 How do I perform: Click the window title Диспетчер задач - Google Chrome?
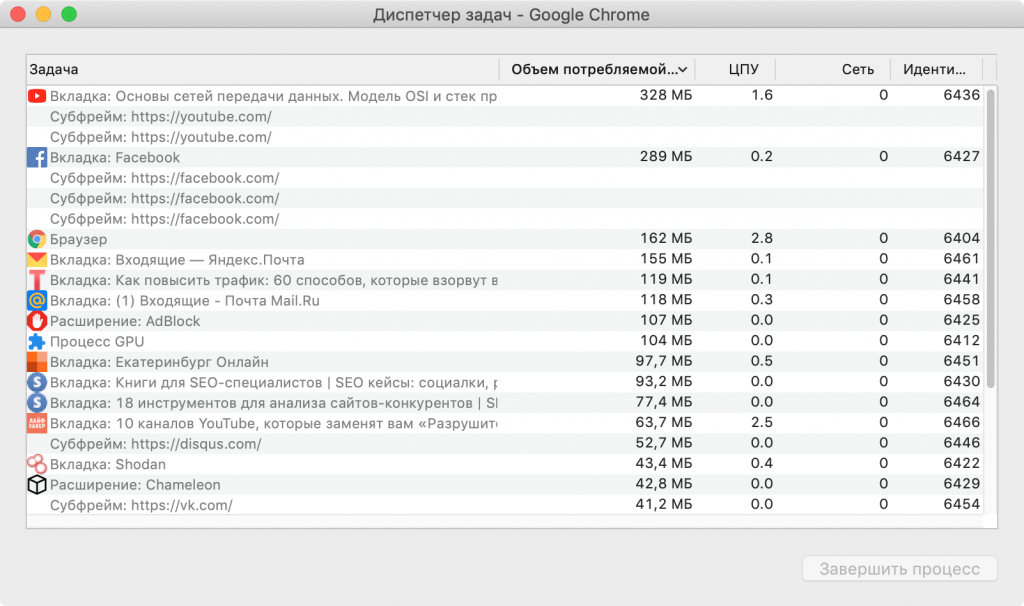coord(511,15)
